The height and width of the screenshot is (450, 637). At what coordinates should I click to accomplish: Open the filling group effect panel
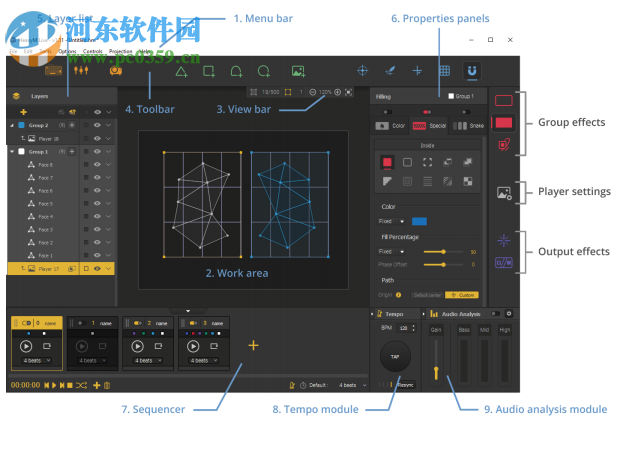(504, 123)
